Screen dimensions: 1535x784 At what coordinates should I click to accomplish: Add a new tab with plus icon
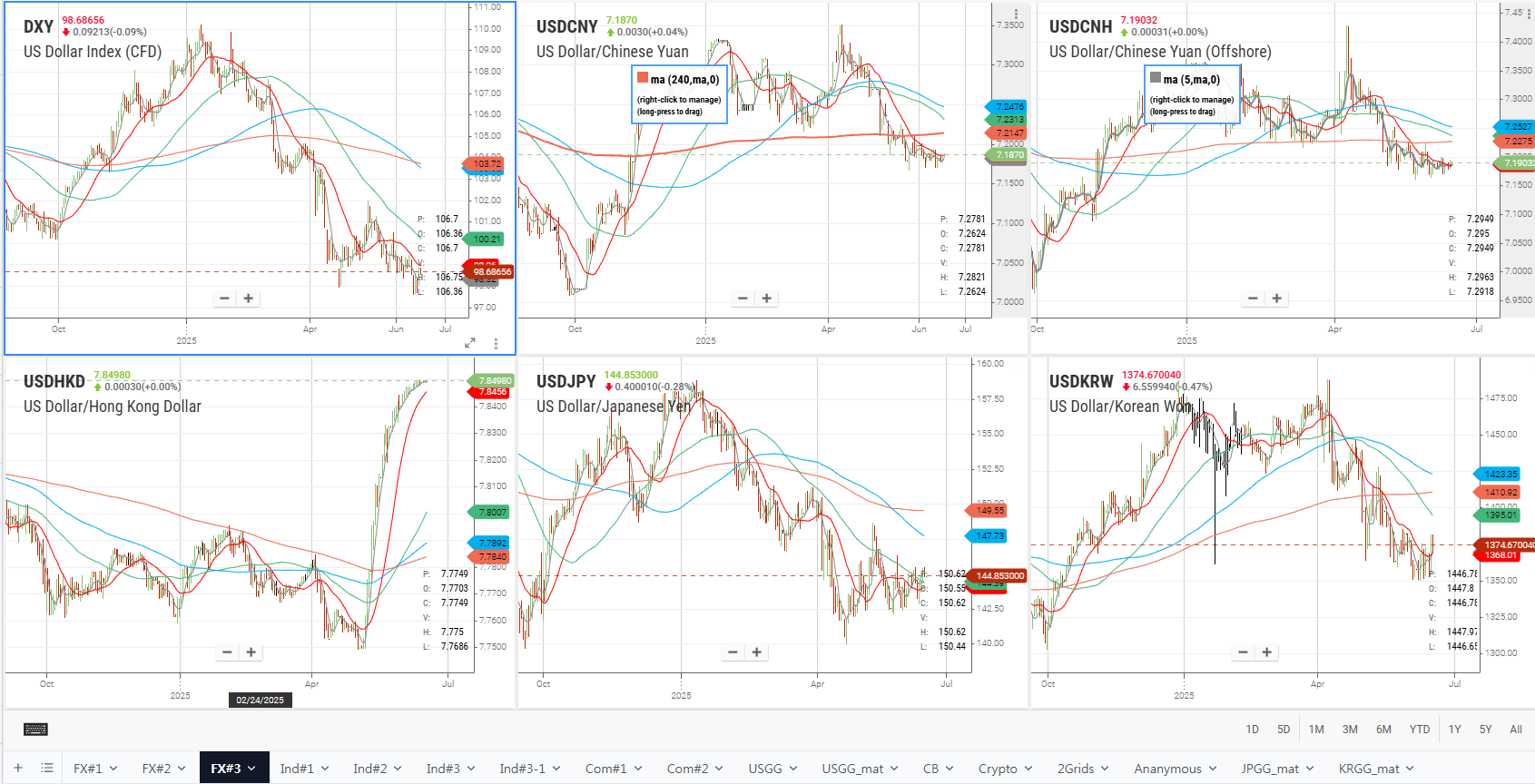coord(18,768)
